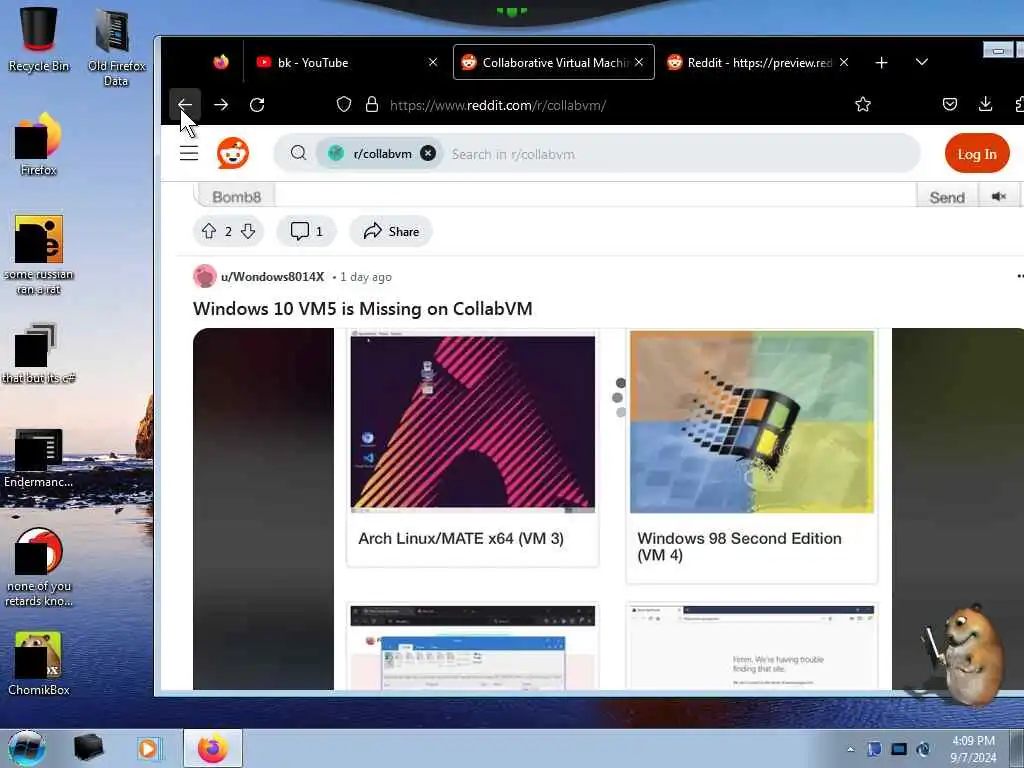The height and width of the screenshot is (768, 1024).
Task: Open a new tab with plus button
Action: click(881, 62)
